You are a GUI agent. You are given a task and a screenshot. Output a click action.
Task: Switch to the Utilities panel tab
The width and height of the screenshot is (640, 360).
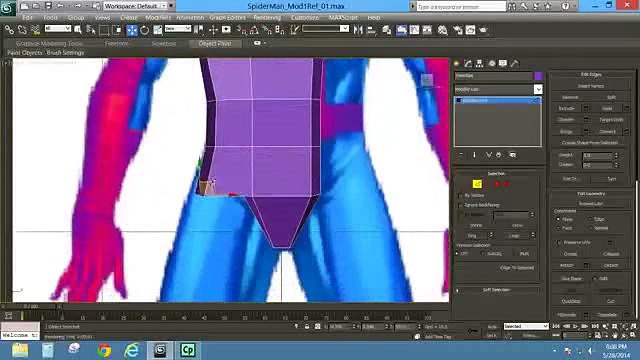click(x=514, y=63)
